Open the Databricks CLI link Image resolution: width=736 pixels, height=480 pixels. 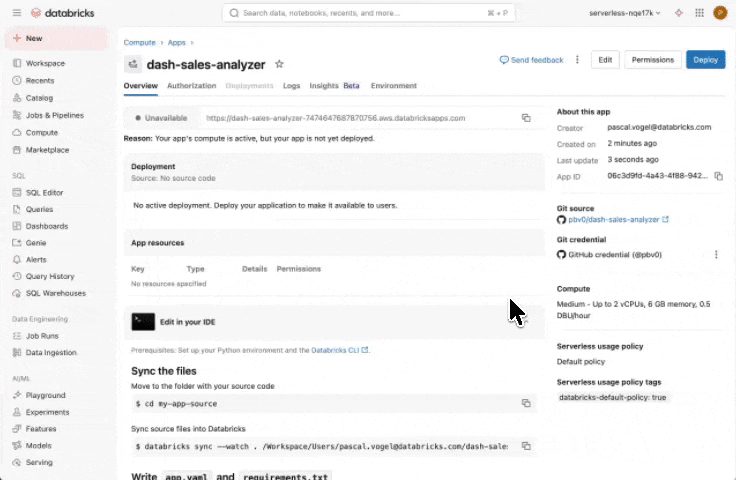point(339,350)
